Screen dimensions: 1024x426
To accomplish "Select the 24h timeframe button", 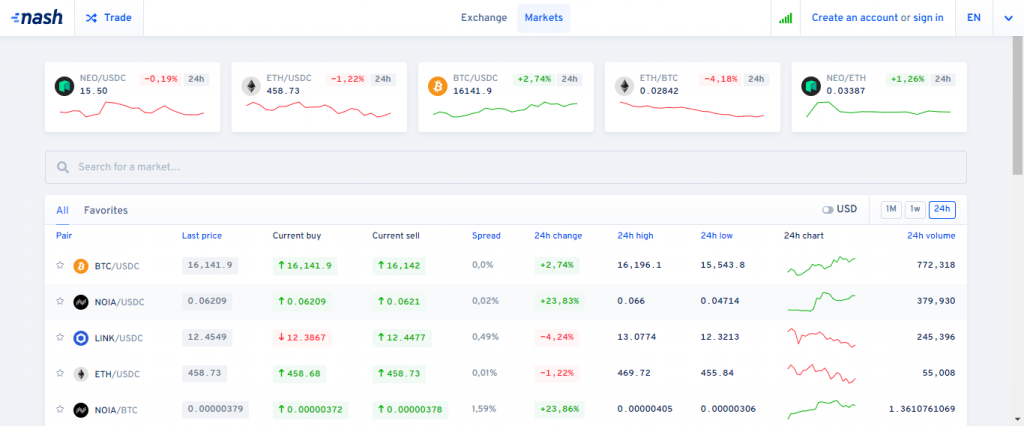I will click(x=942, y=209).
